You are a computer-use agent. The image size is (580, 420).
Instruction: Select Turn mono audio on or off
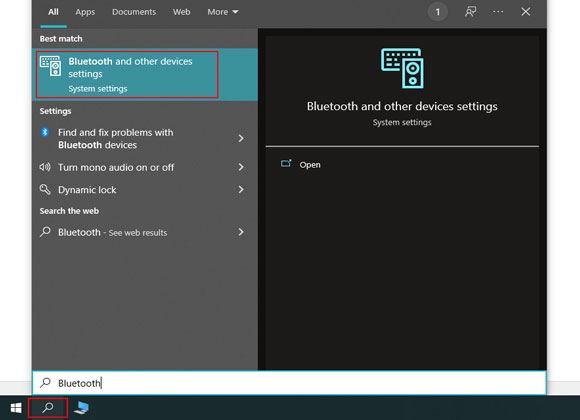pos(145,167)
